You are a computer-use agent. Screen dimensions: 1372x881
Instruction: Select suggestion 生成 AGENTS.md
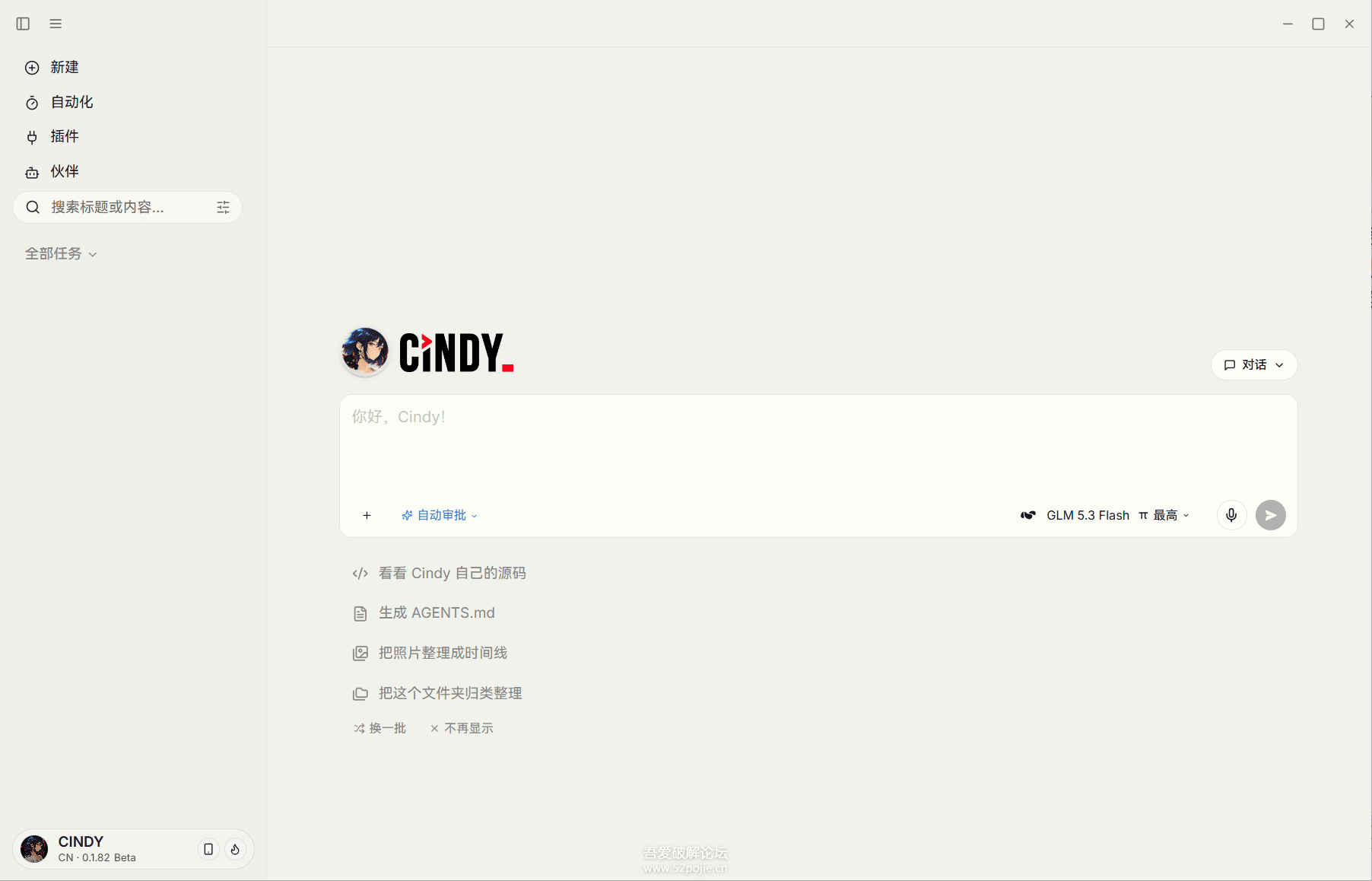click(424, 612)
